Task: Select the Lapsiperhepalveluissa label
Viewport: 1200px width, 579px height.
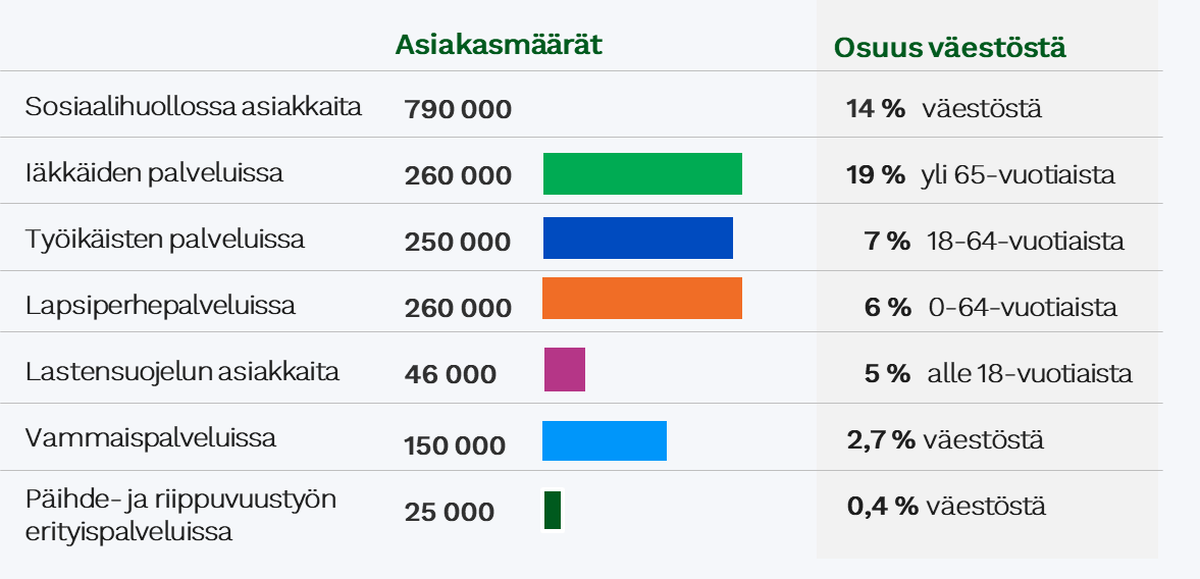Action: point(161,305)
